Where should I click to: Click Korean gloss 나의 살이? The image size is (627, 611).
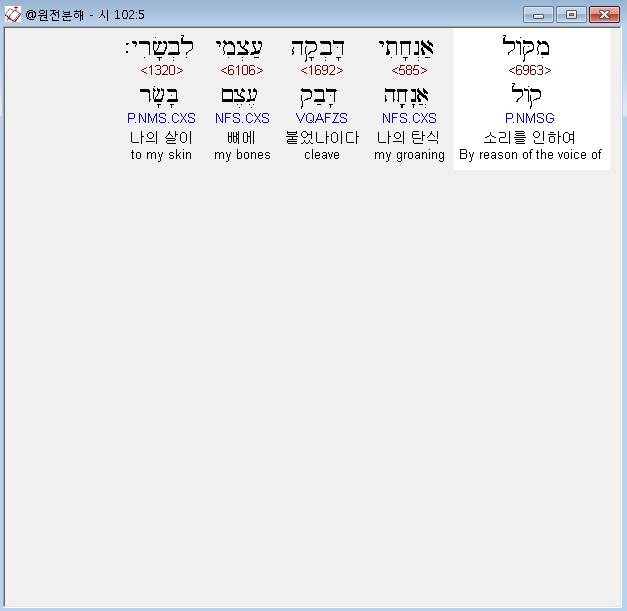point(161,138)
